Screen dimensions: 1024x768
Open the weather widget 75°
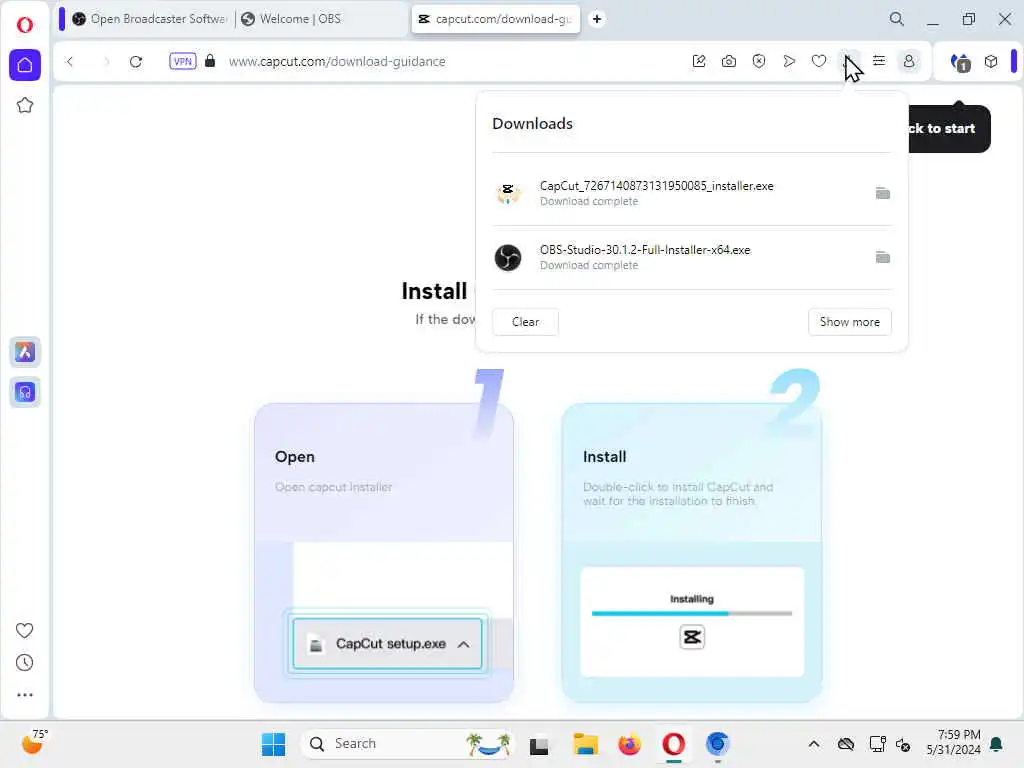pos(34,743)
